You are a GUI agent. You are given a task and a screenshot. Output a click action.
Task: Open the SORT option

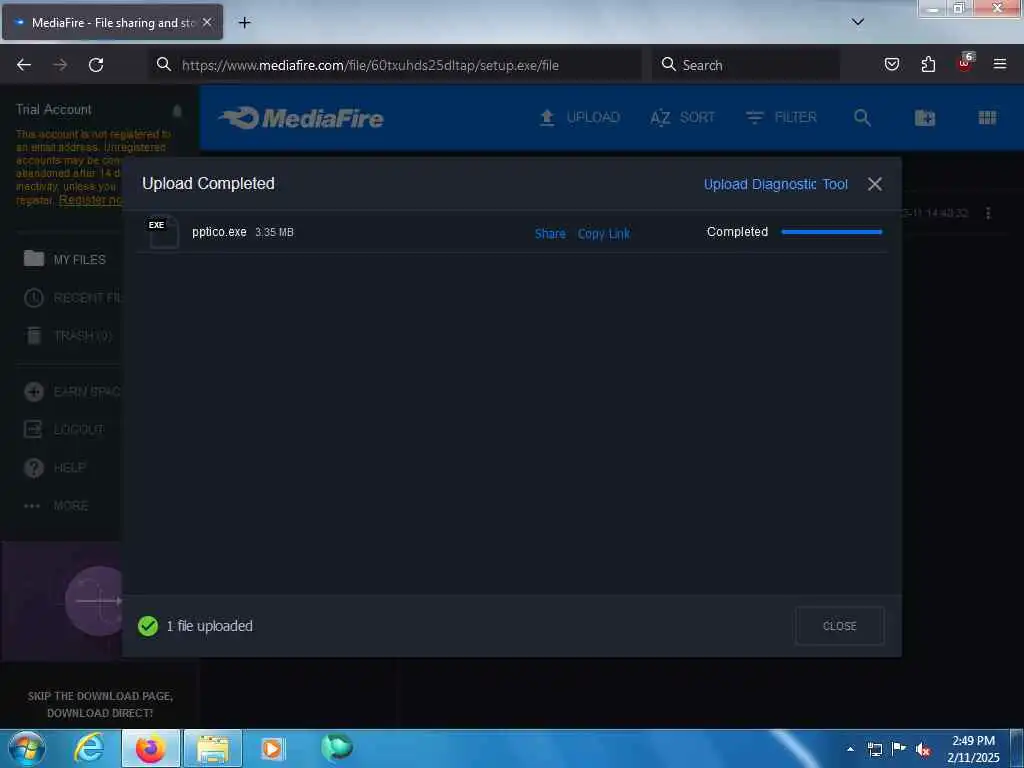click(x=682, y=118)
